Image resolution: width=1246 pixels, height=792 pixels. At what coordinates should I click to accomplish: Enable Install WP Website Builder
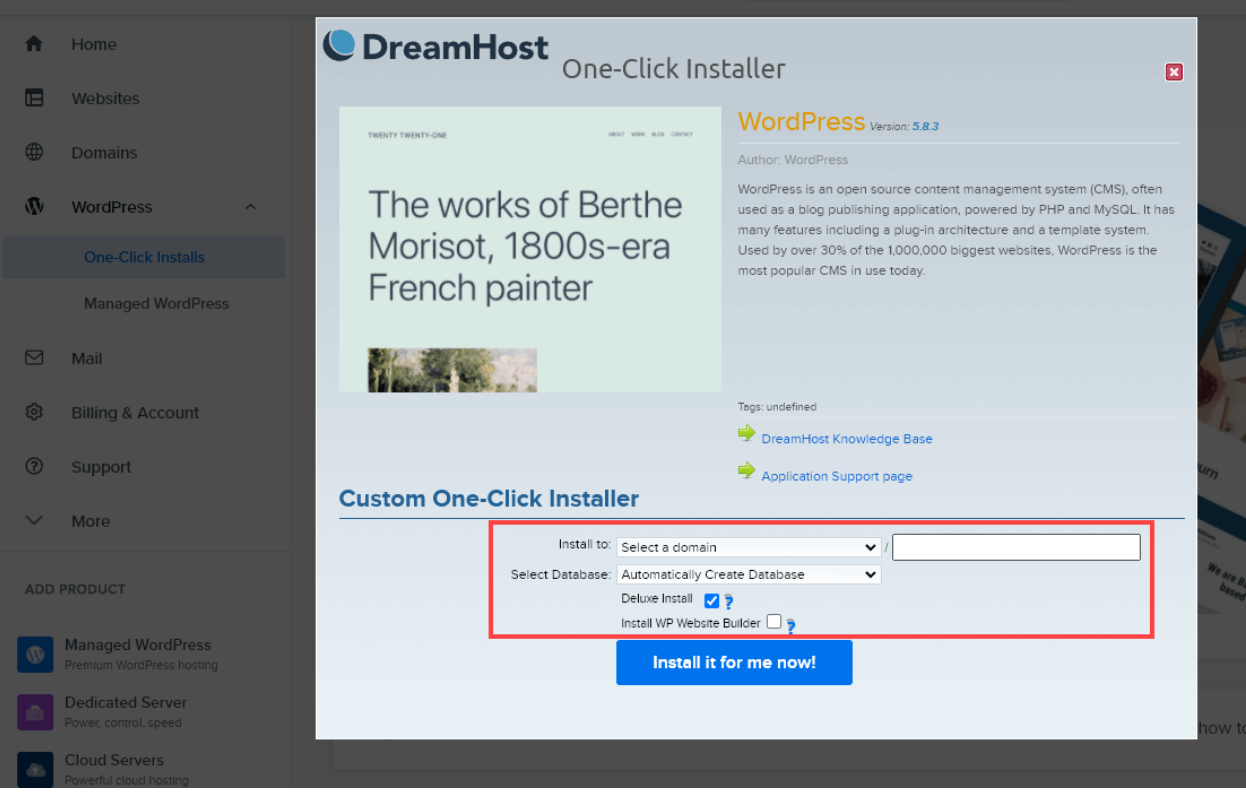point(774,621)
